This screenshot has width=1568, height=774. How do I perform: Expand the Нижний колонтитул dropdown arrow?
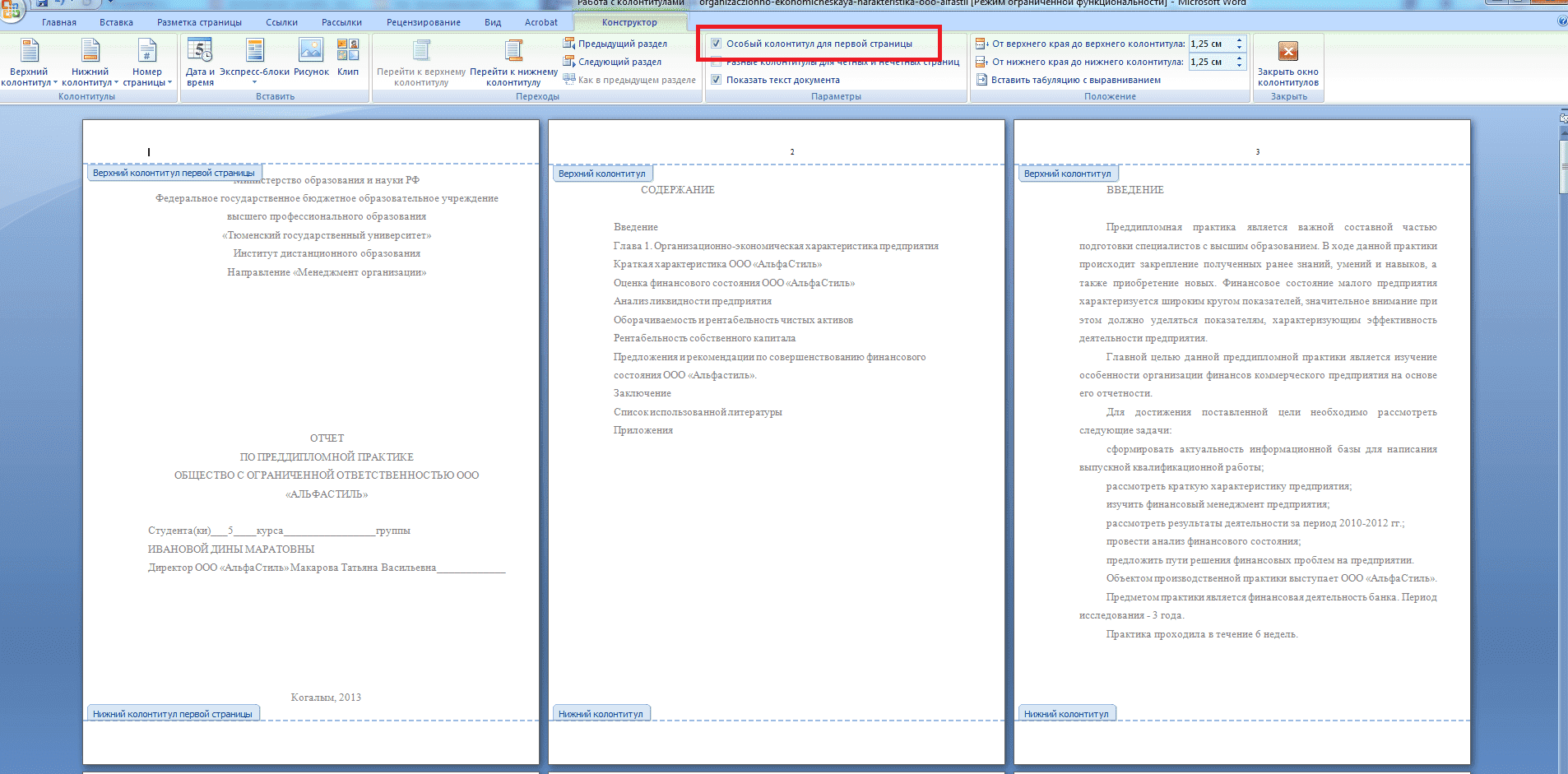(x=116, y=83)
